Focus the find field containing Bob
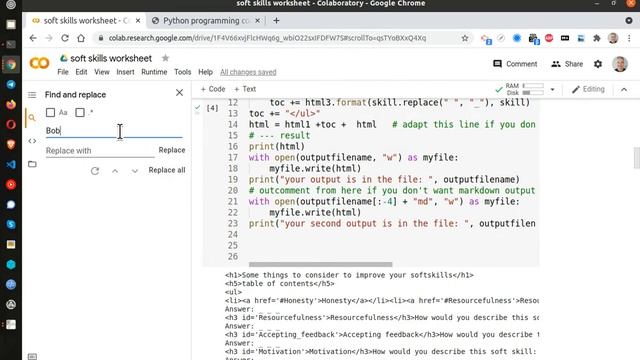This screenshot has width=640, height=360. pyautogui.click(x=114, y=131)
